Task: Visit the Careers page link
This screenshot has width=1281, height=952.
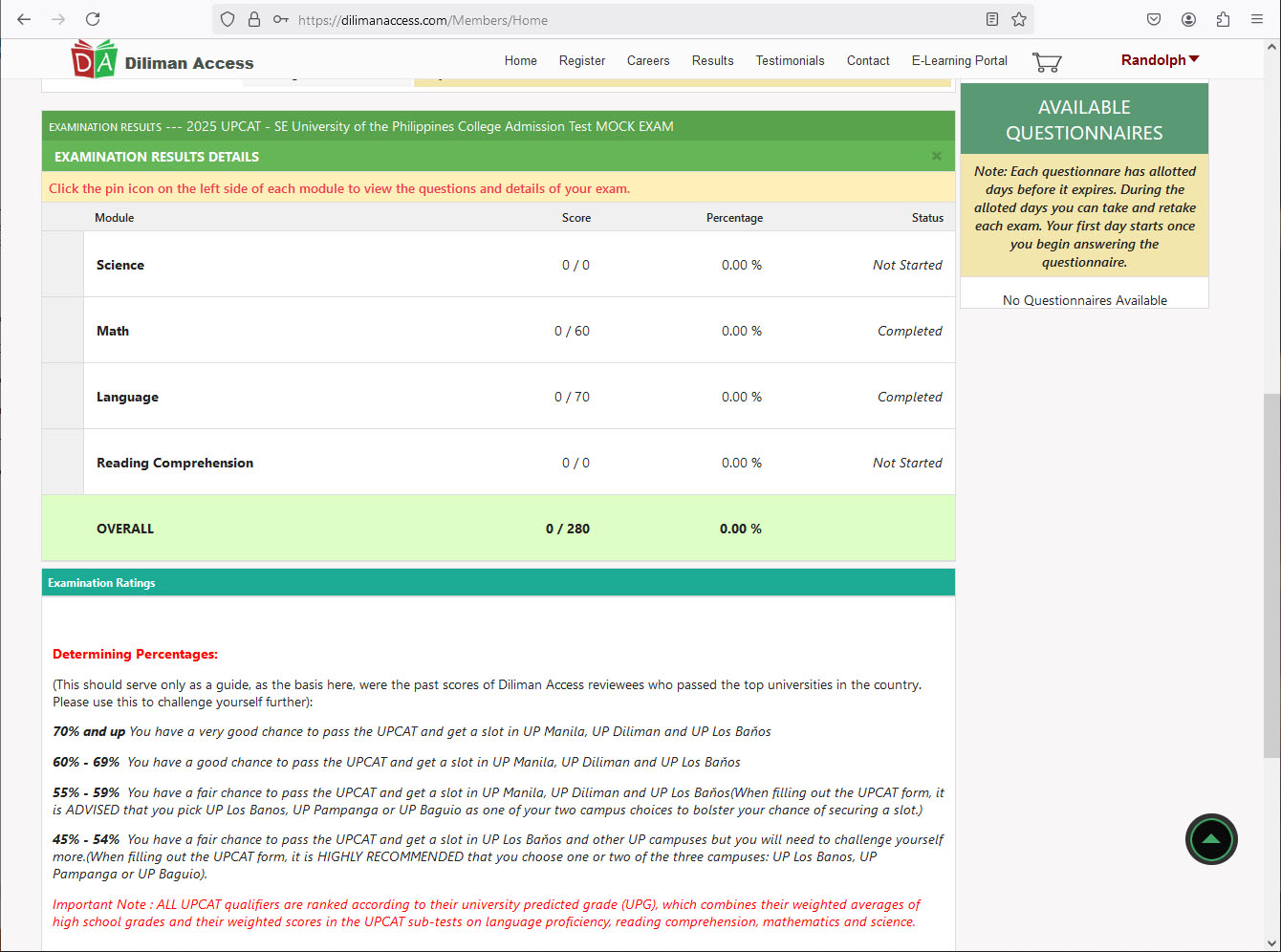Action: point(648,60)
